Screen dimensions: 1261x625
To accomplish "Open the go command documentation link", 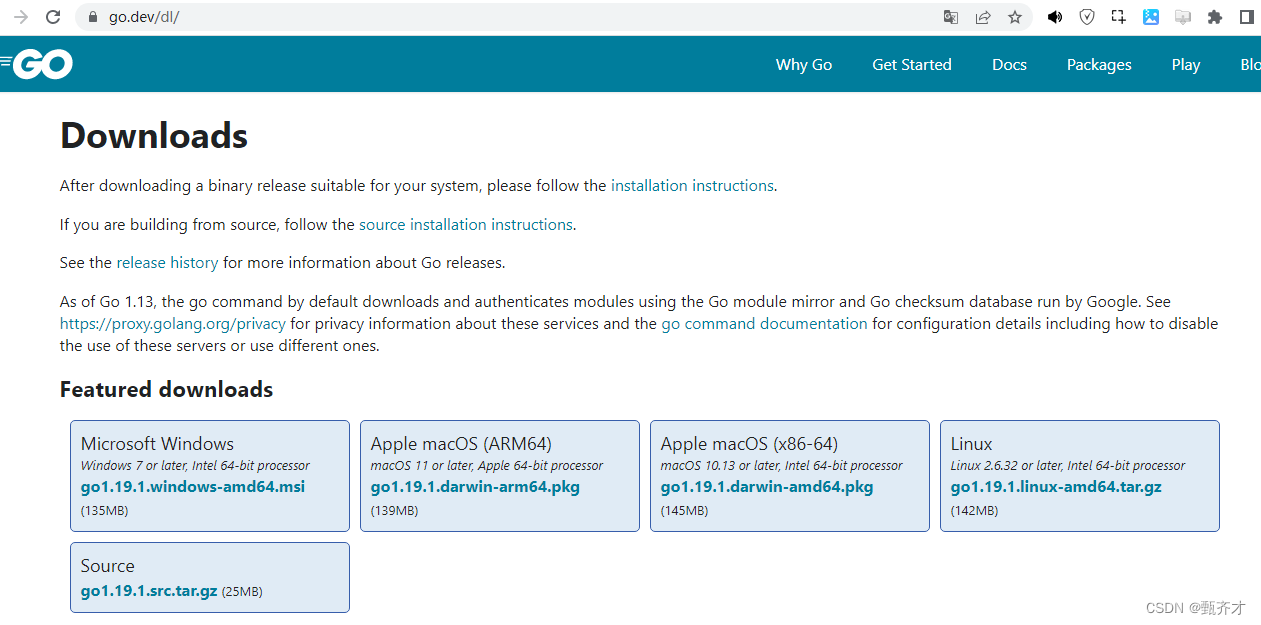I will [x=765, y=324].
